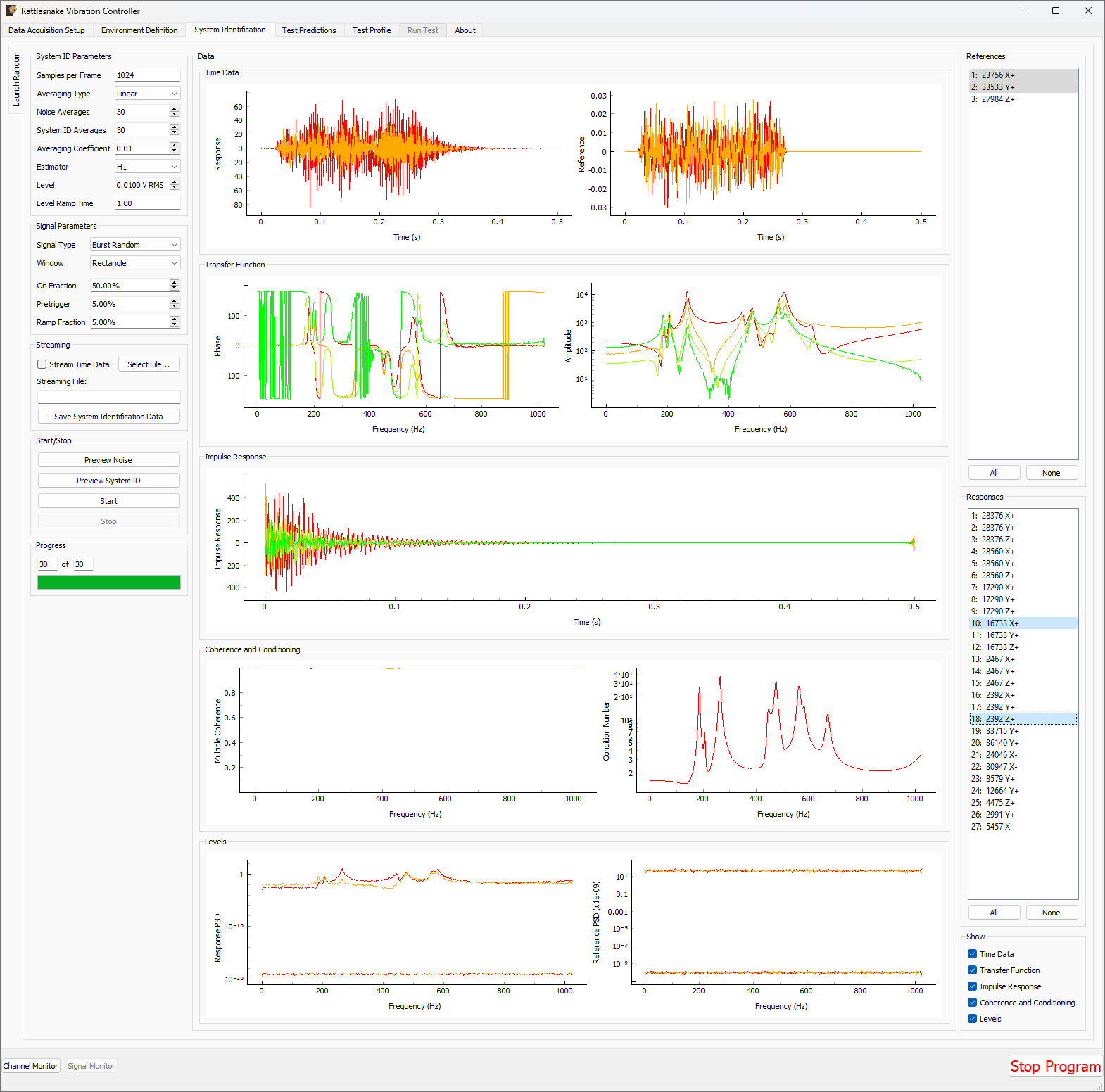Enable the Stream Time Data checkbox
This screenshot has width=1105, height=1092.
(42, 364)
